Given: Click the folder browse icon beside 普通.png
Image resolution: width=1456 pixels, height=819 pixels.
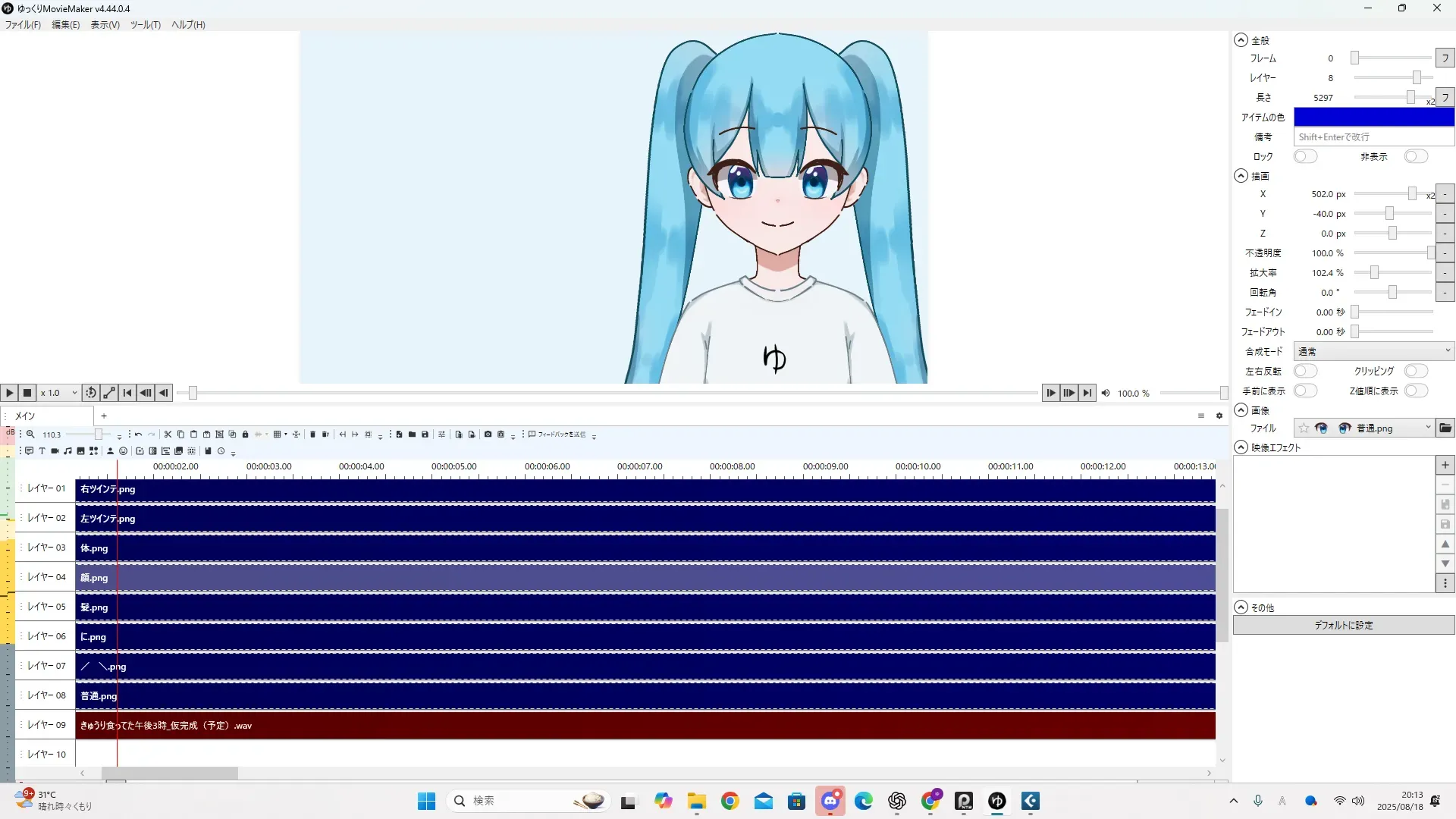Looking at the screenshot, I should [1445, 428].
